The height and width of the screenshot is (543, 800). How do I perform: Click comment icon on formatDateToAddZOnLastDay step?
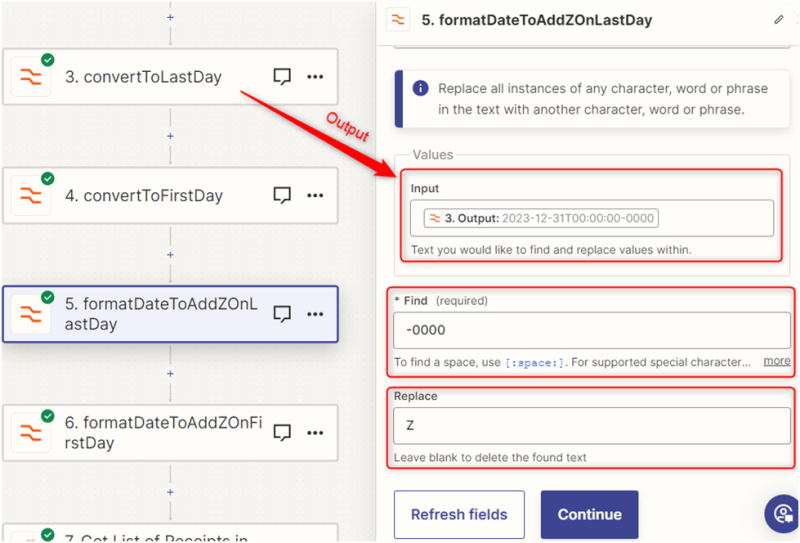point(282,314)
